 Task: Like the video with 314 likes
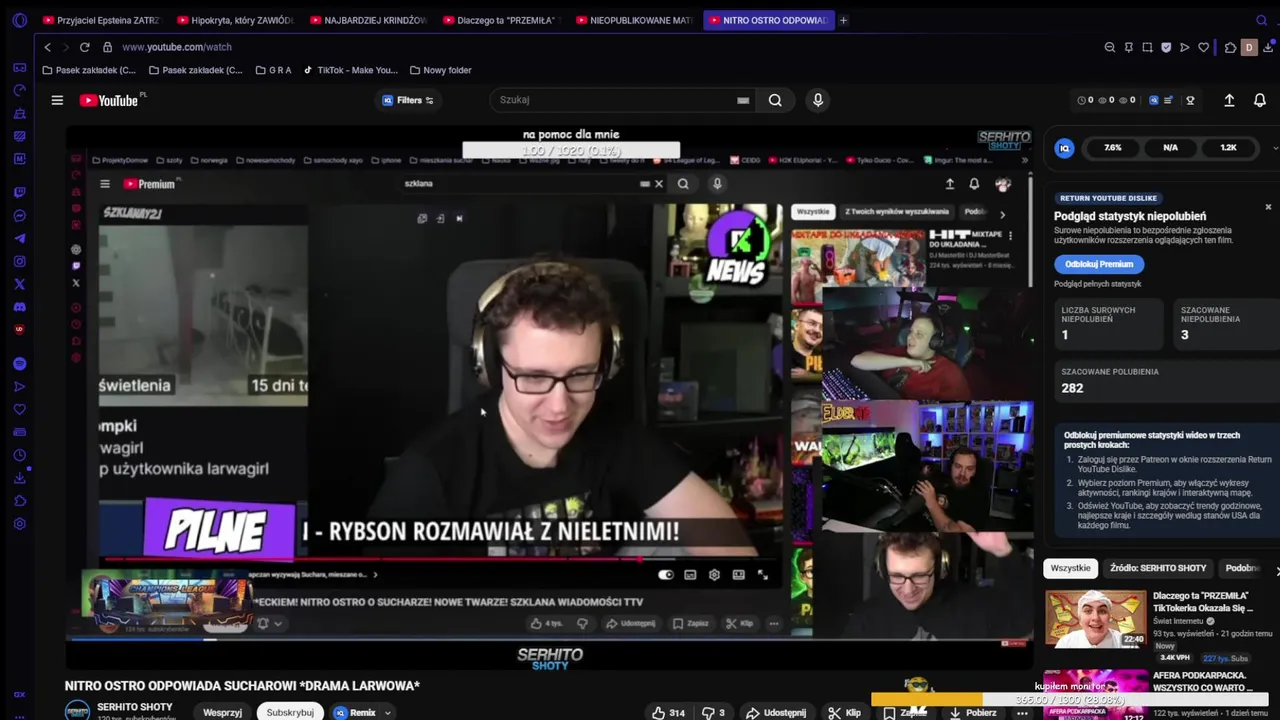(668, 712)
